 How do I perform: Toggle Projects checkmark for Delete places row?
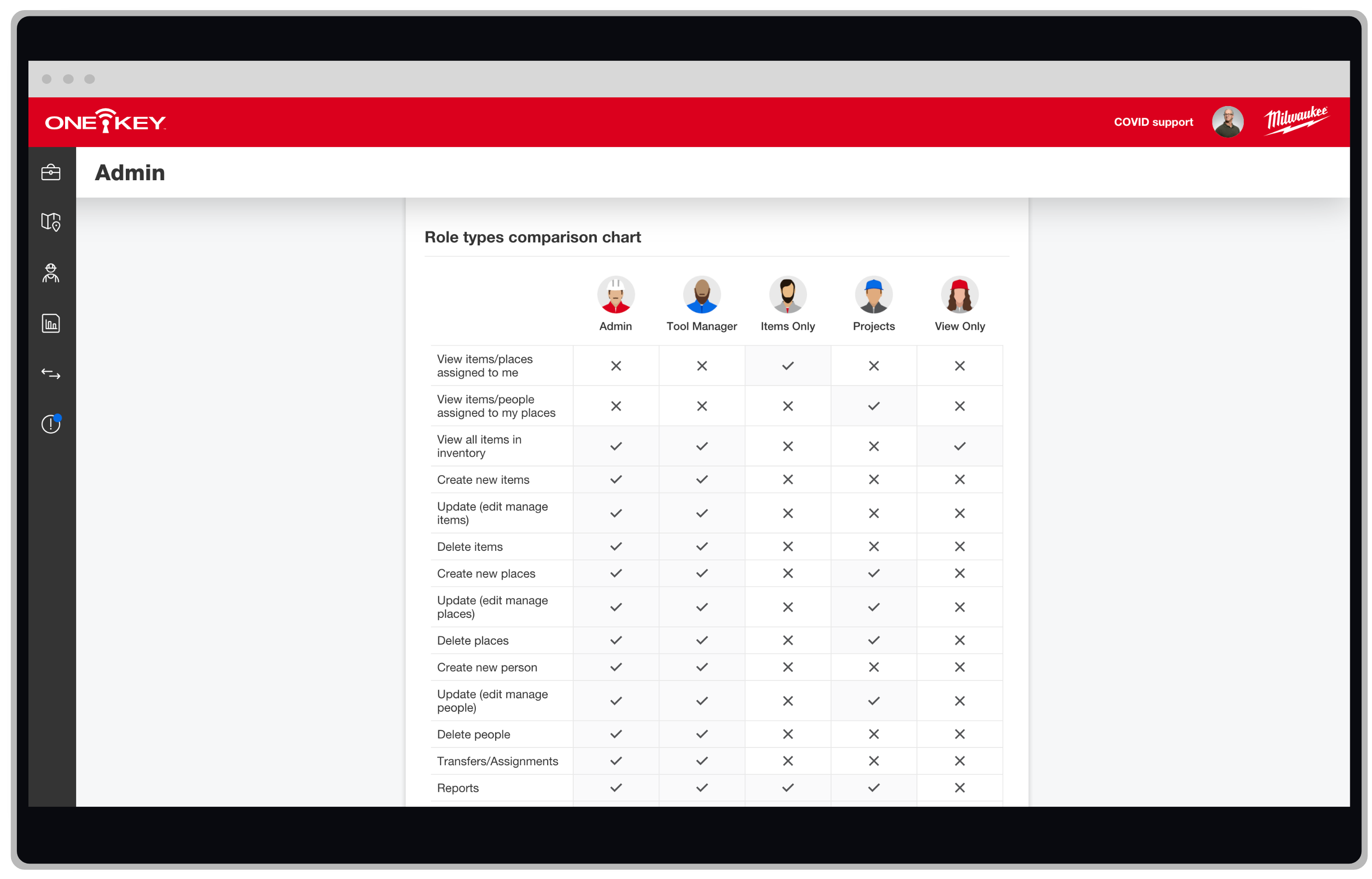pos(873,640)
